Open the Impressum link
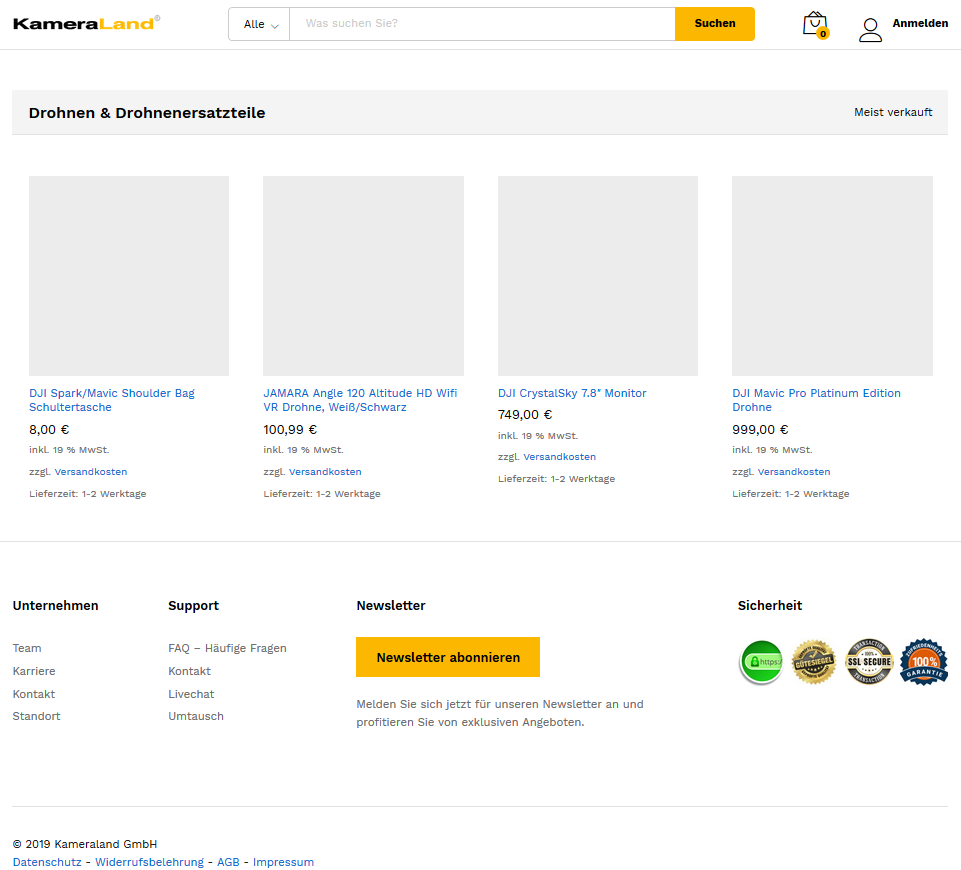The width and height of the screenshot is (961, 870). tap(283, 862)
